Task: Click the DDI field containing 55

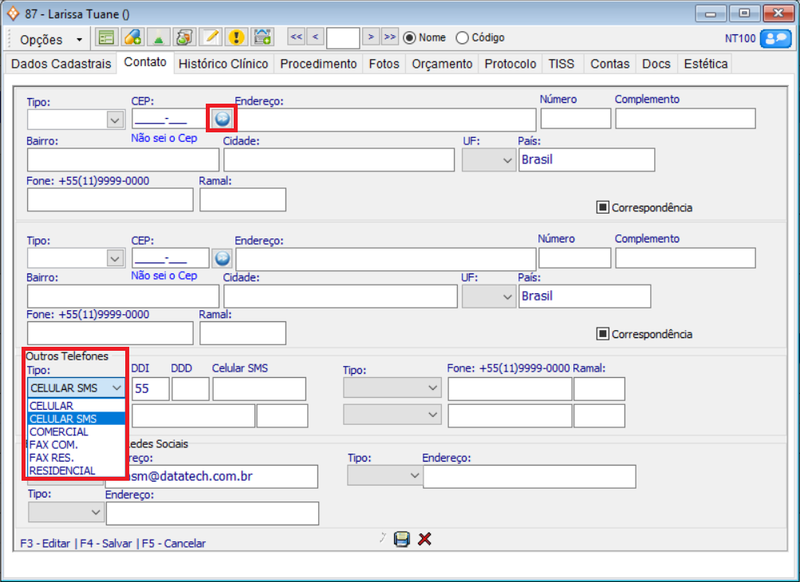Action: click(148, 388)
